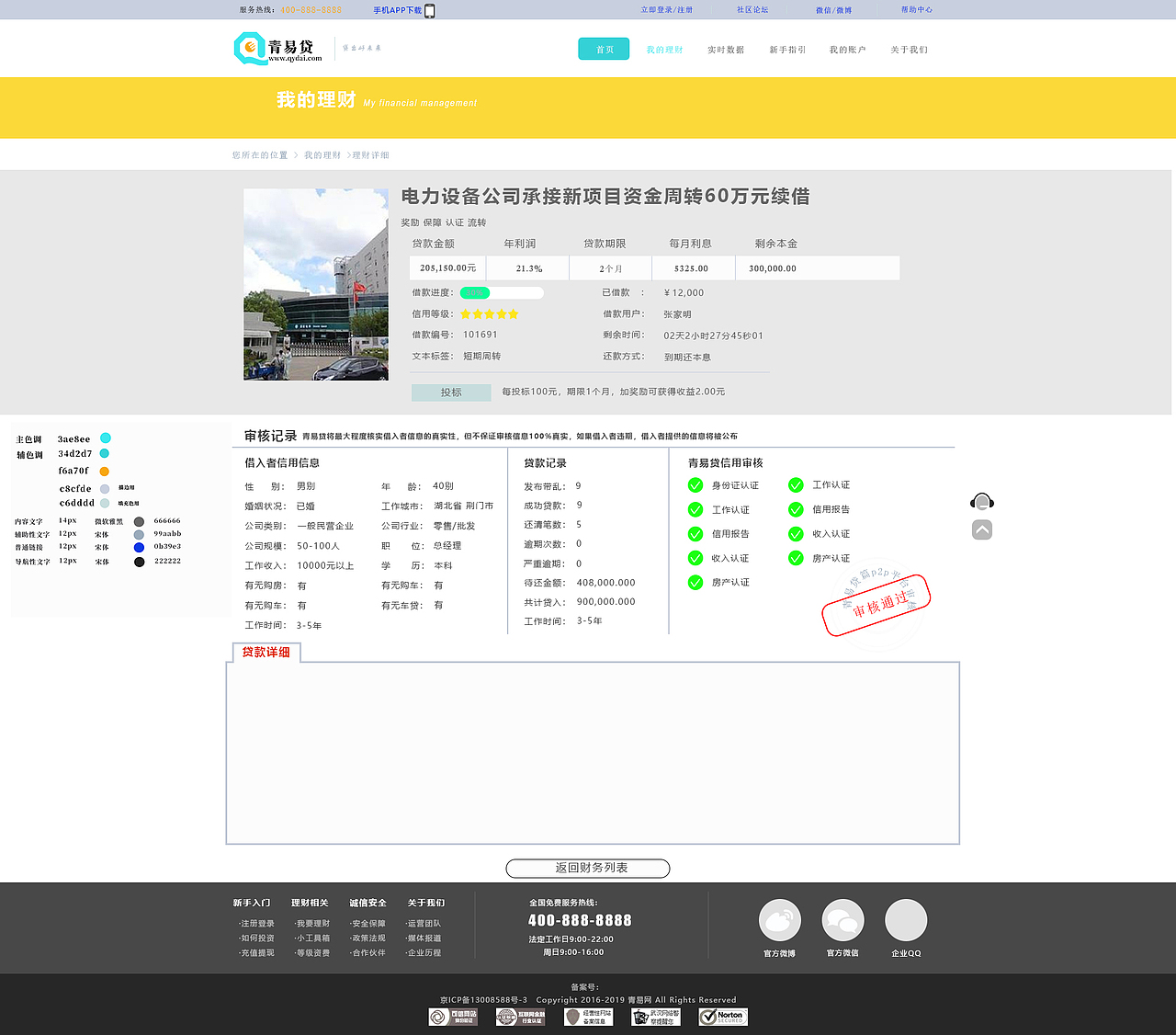Viewport: 1176px width, 1035px height.
Task: Click the 武汉网络警察 badge
Action: click(656, 1017)
